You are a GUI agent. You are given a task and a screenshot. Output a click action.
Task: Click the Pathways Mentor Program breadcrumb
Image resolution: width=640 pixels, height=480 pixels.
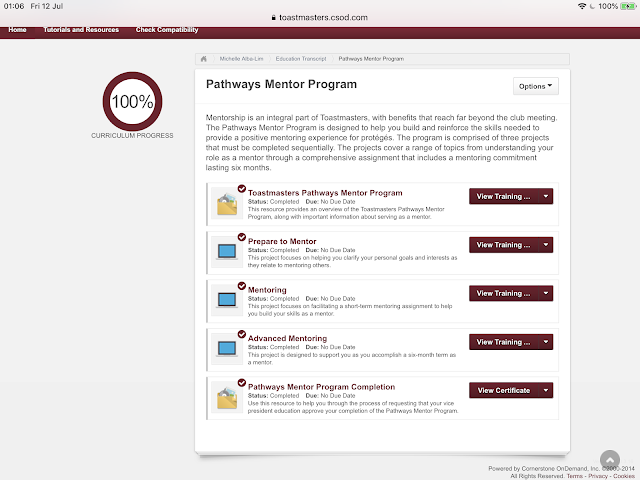click(371, 59)
